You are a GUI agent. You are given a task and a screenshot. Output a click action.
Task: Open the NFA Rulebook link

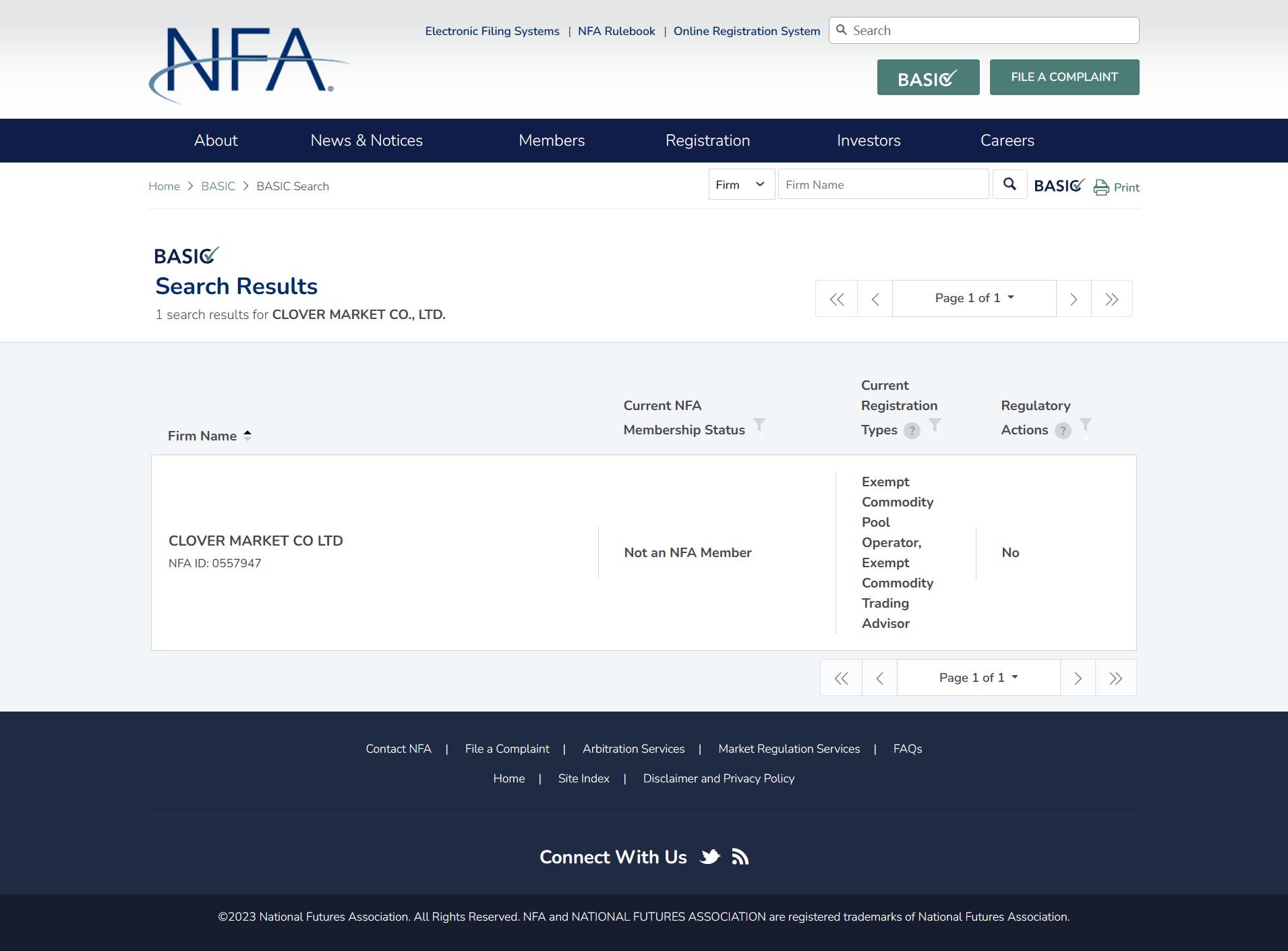click(616, 31)
